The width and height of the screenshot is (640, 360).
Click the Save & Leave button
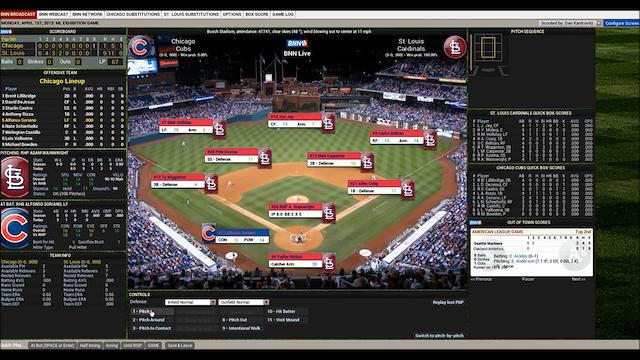(x=179, y=345)
